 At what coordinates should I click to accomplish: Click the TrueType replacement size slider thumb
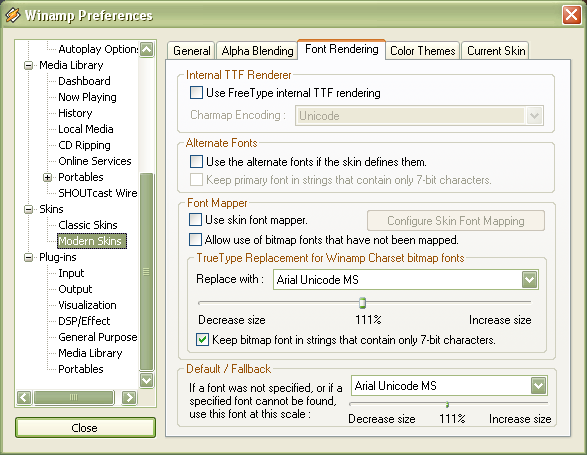tap(362, 303)
